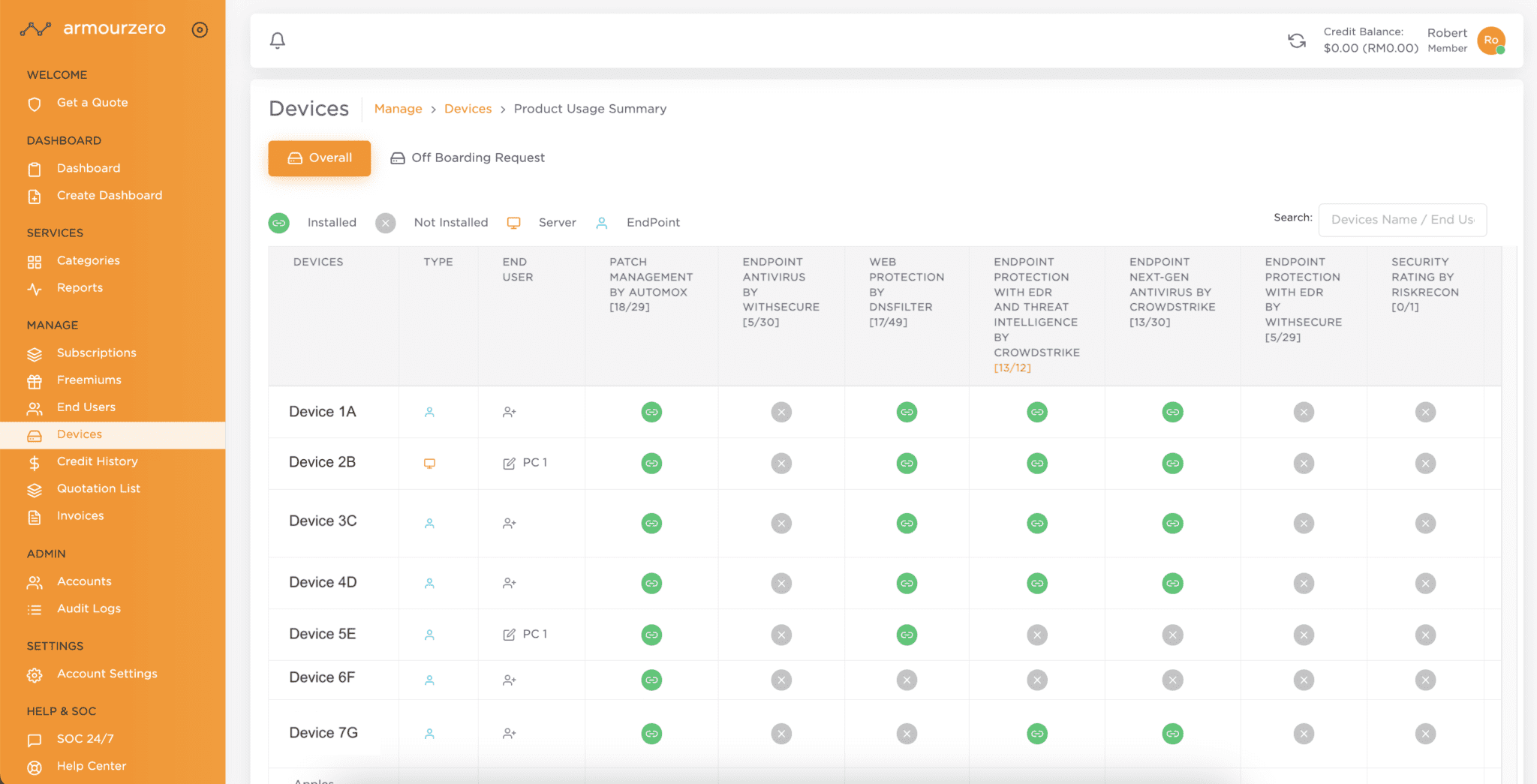Click the refresh sync icon near Credit Balance
Image resolution: width=1537 pixels, height=784 pixels.
tap(1296, 41)
